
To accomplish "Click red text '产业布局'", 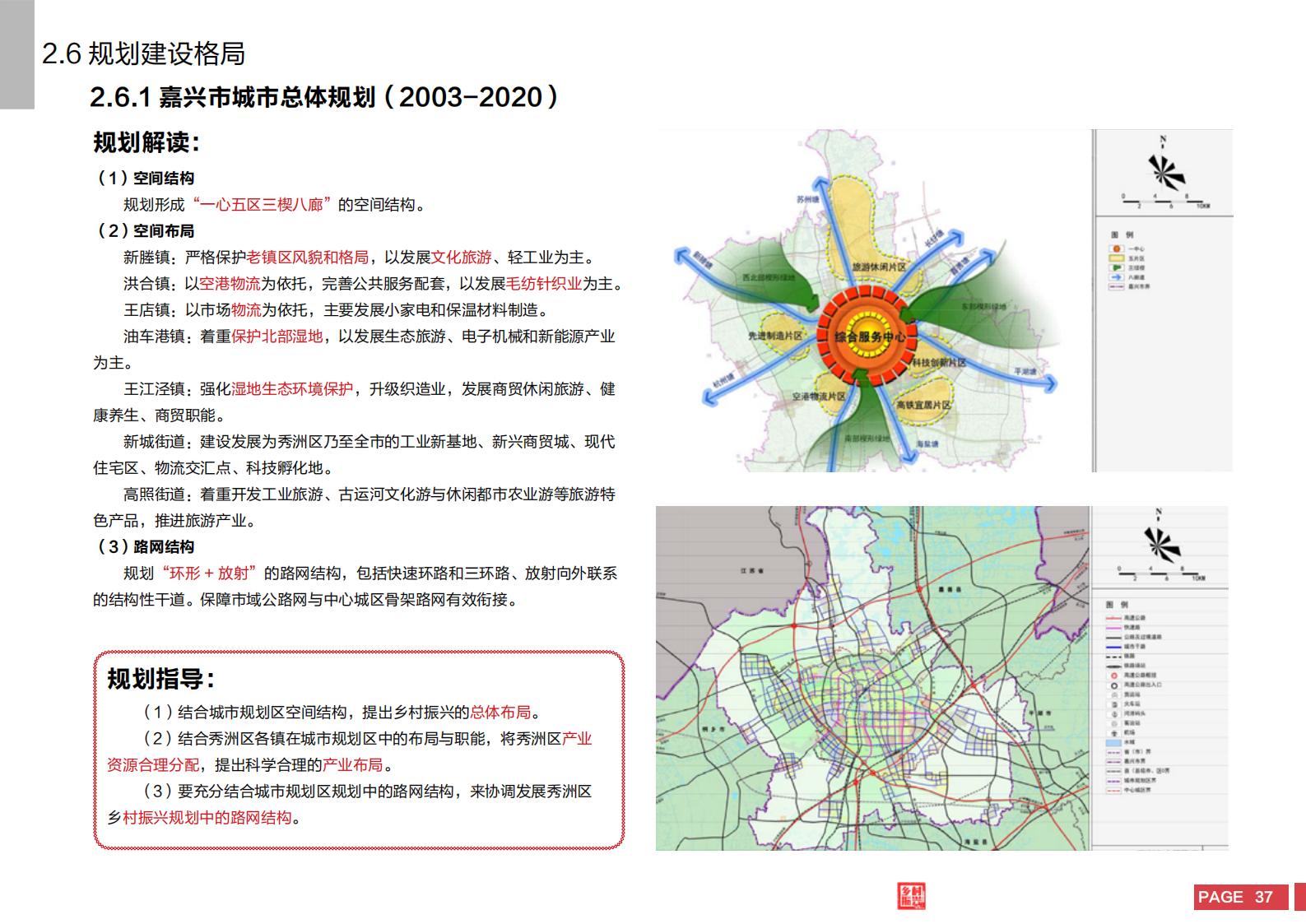I will point(353,765).
